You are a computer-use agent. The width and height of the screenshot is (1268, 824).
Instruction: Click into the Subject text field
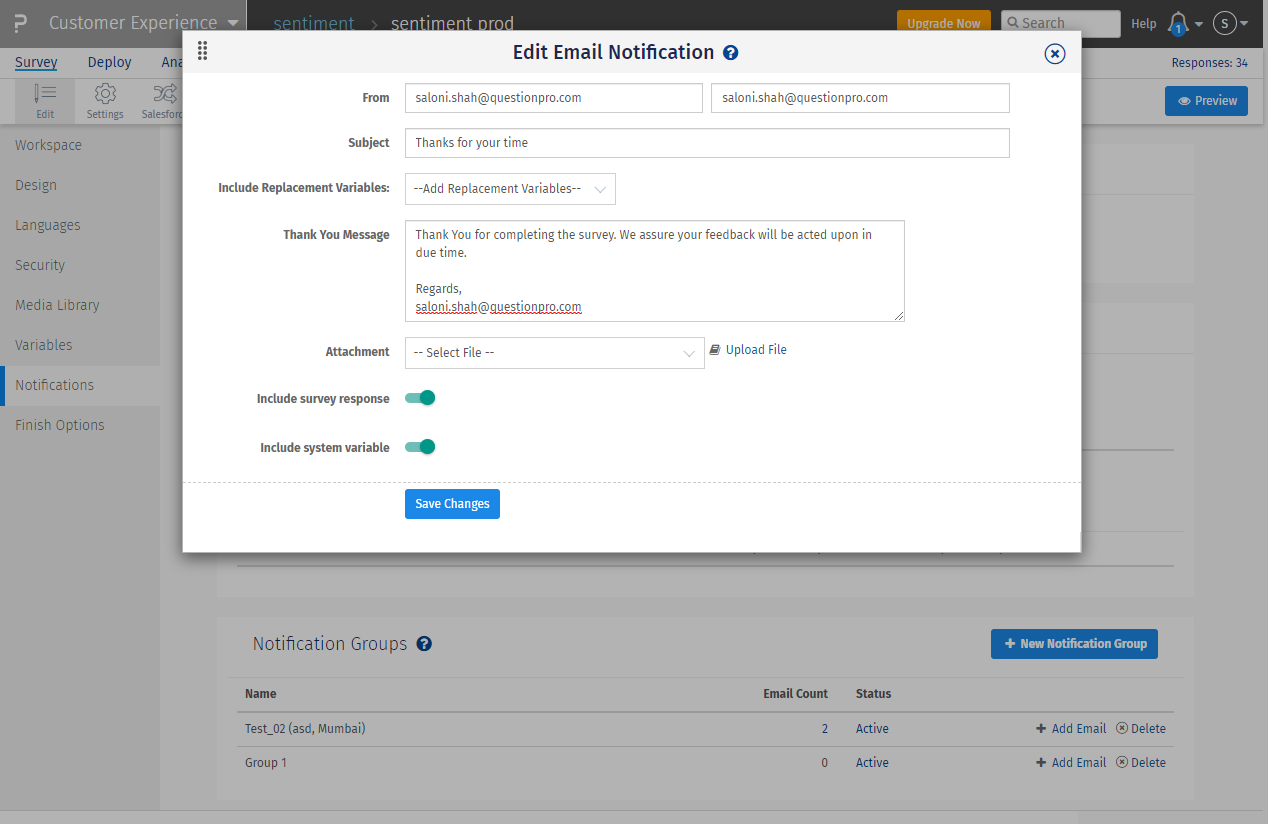coord(707,143)
